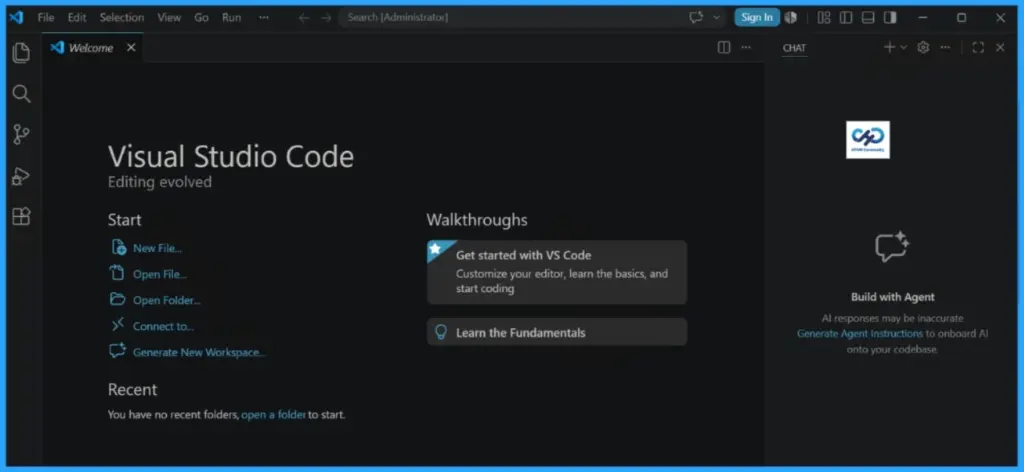Open editor More Actions ellipsis
Image resolution: width=1024 pixels, height=472 pixels.
pos(746,48)
